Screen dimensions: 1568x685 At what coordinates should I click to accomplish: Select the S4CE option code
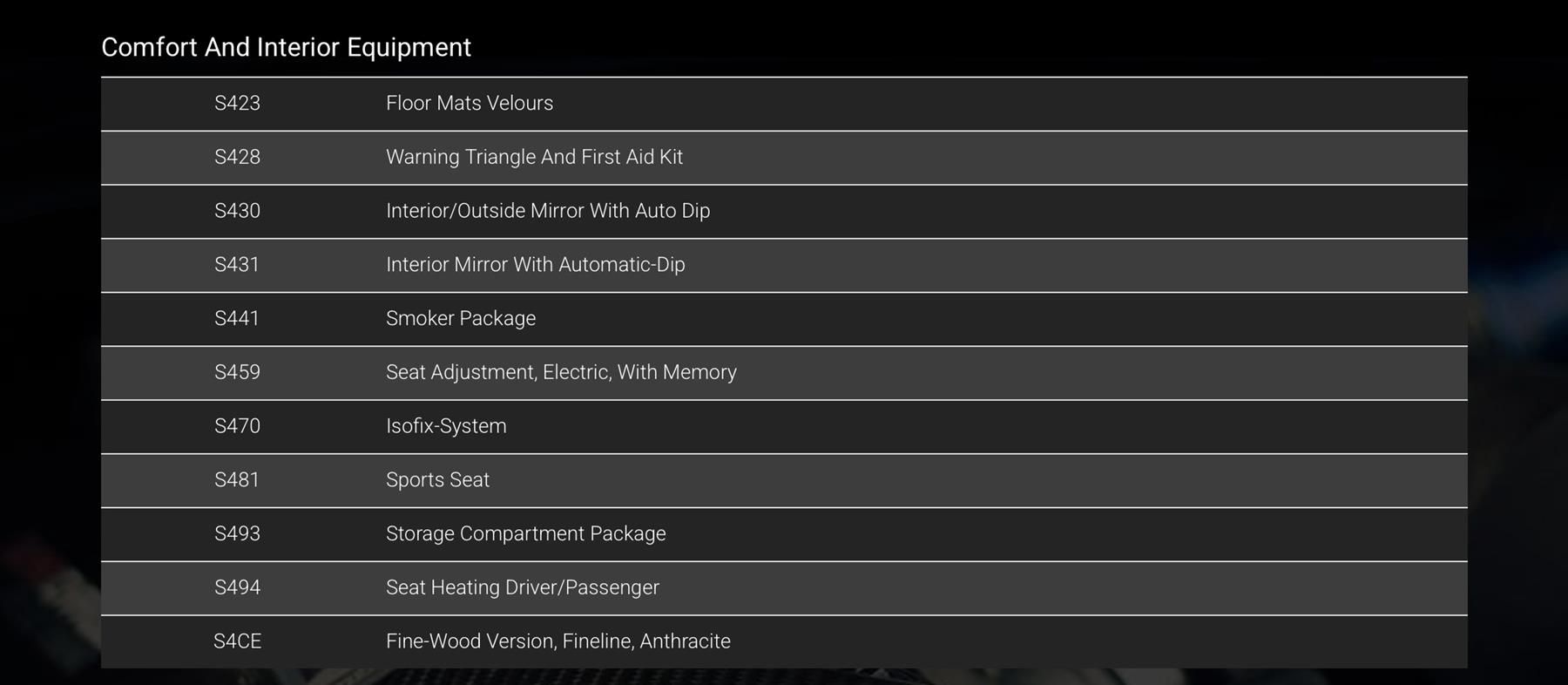(237, 641)
